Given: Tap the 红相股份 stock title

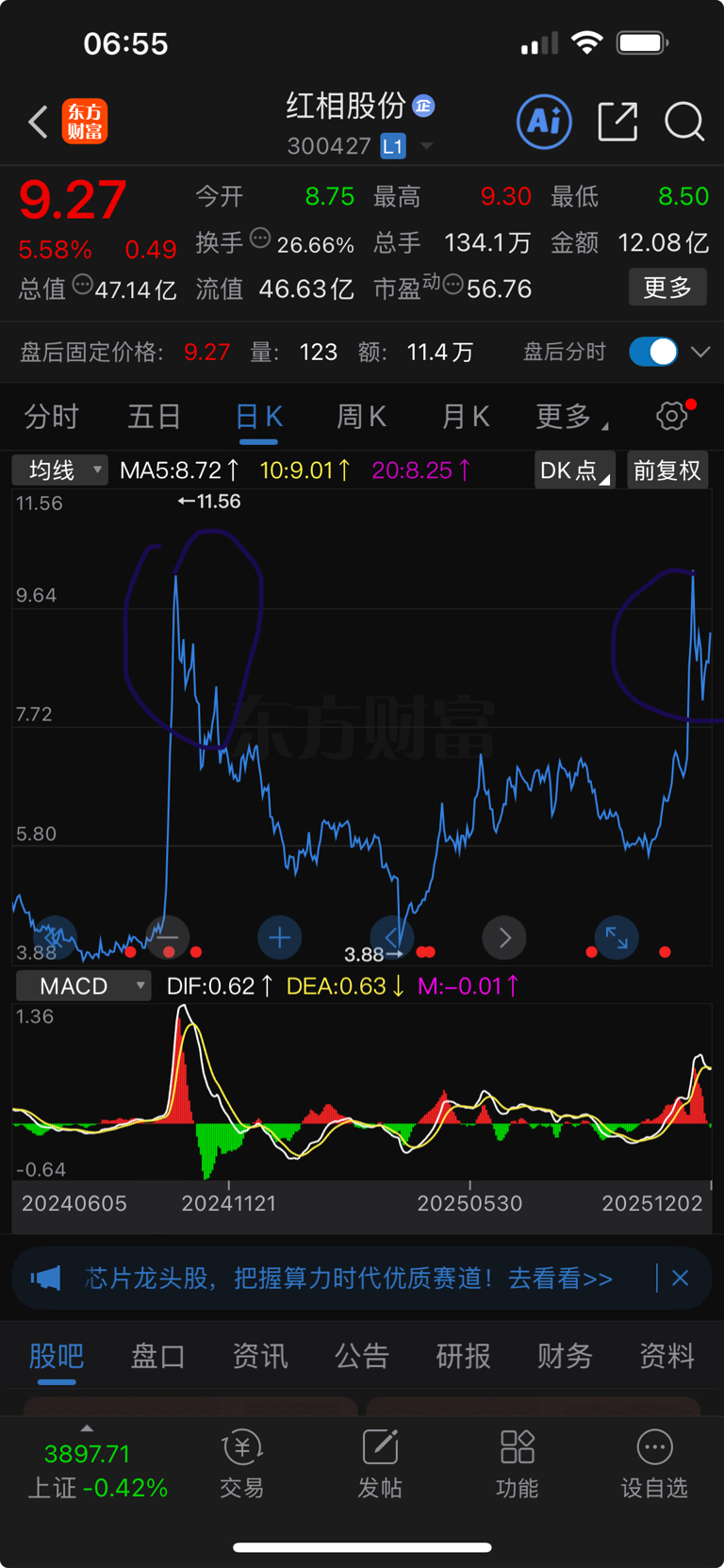Looking at the screenshot, I should point(346,106).
